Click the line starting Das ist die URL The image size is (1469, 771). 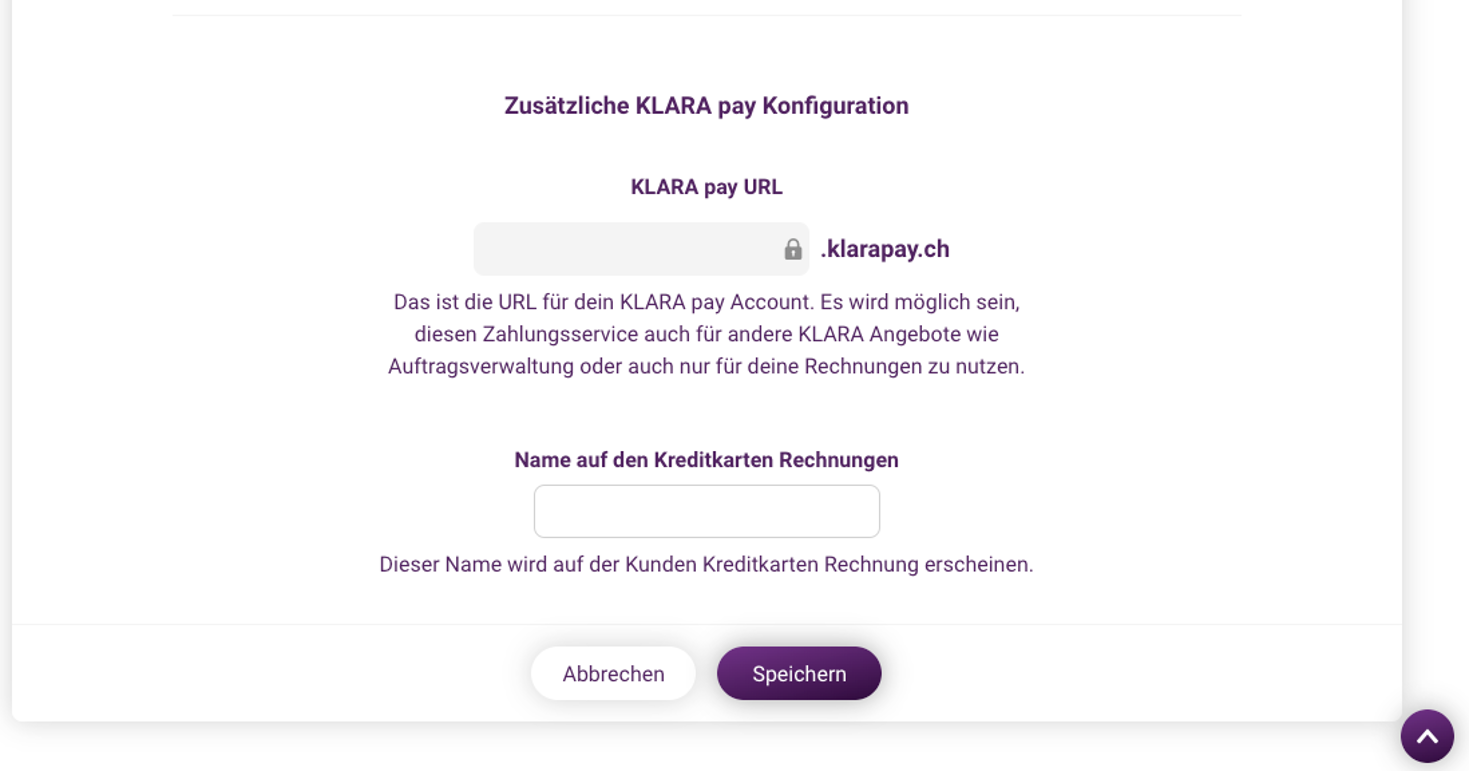click(707, 302)
